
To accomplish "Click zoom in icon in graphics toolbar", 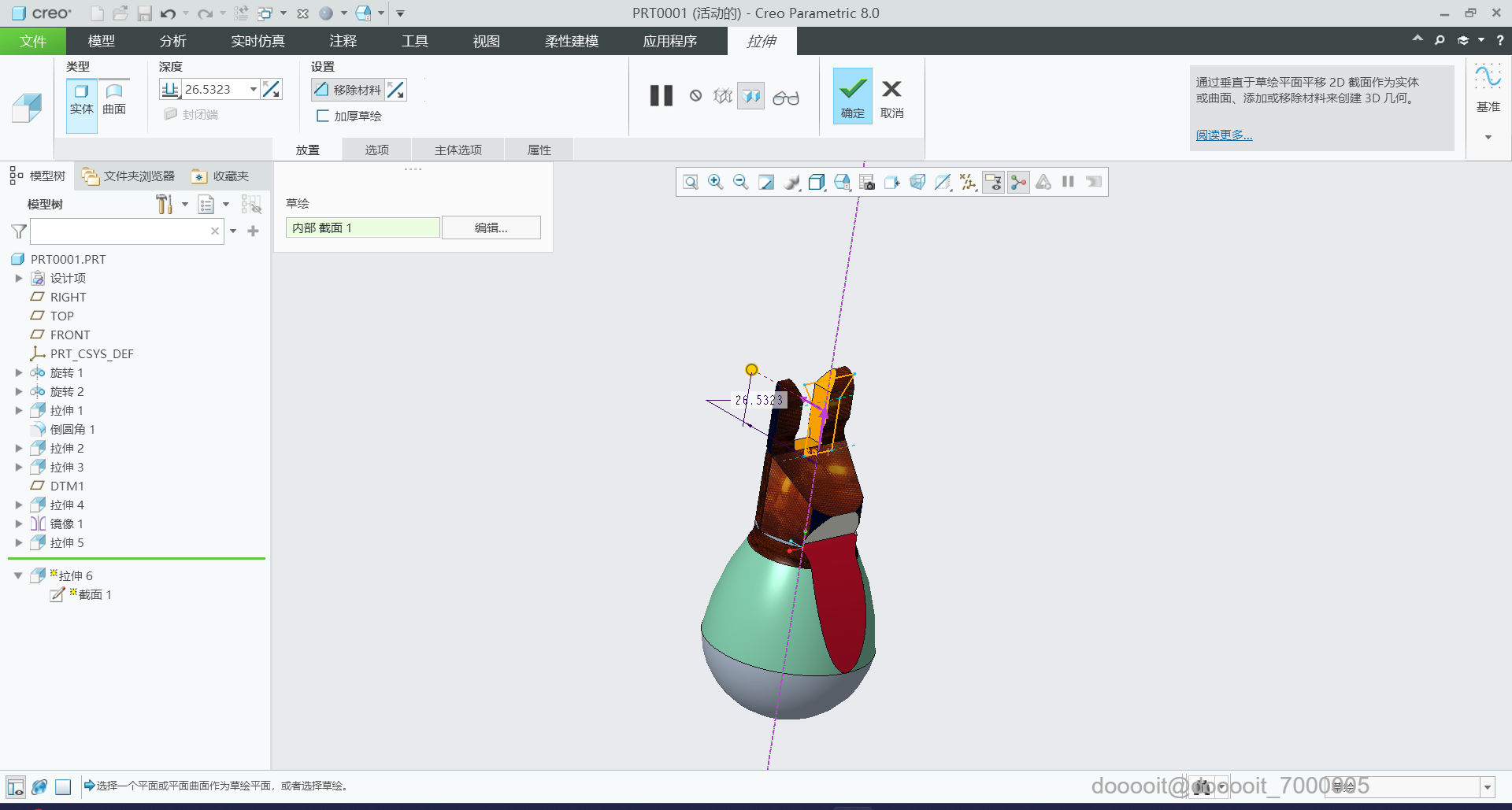I will [x=715, y=183].
